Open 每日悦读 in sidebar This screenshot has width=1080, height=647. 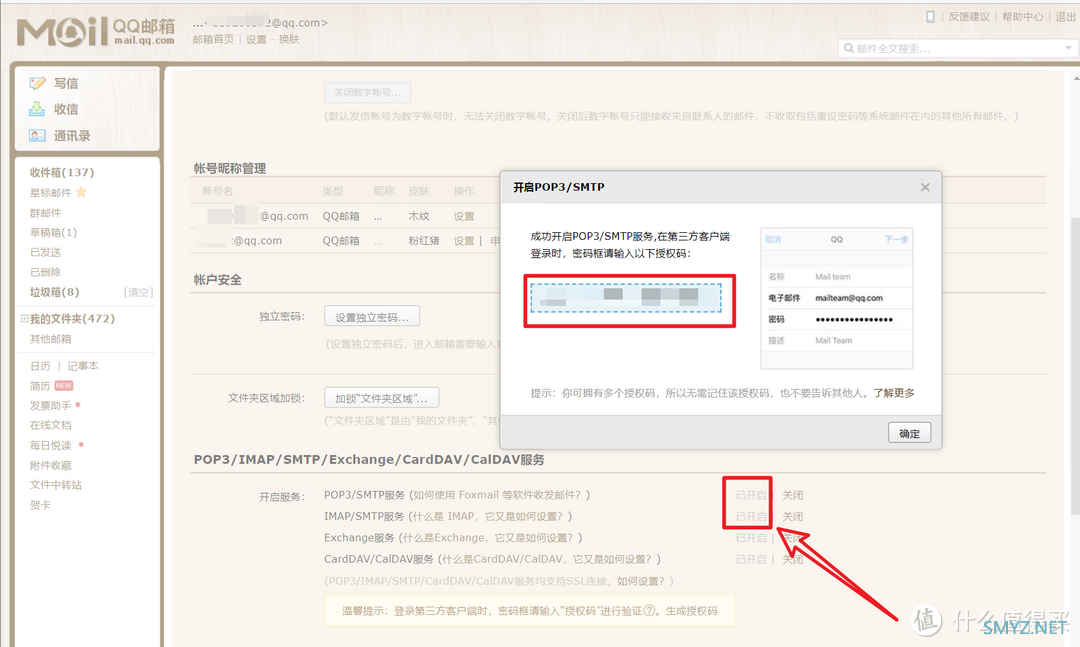(50, 445)
